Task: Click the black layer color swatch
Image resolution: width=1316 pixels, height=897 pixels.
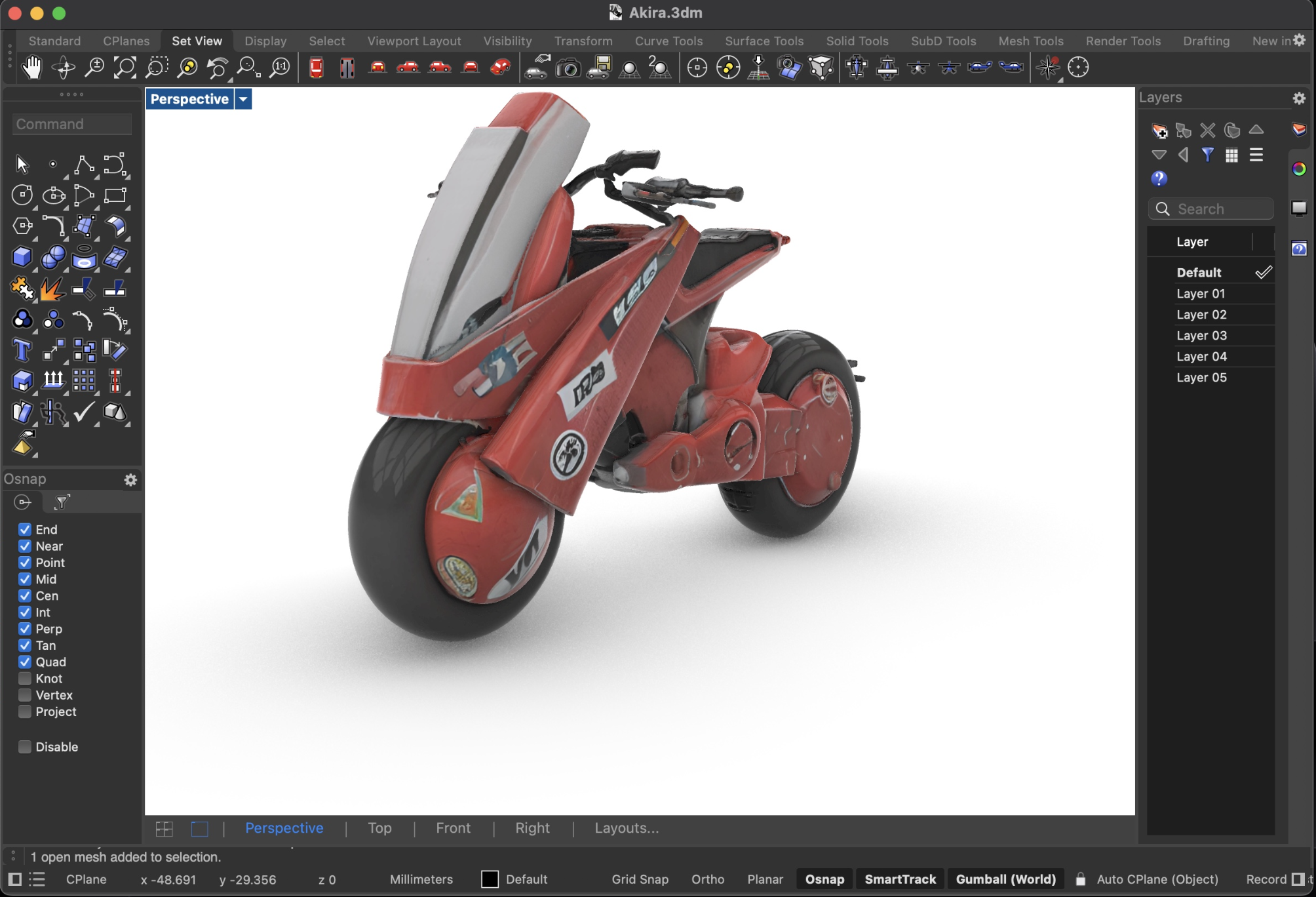Action: [490, 879]
